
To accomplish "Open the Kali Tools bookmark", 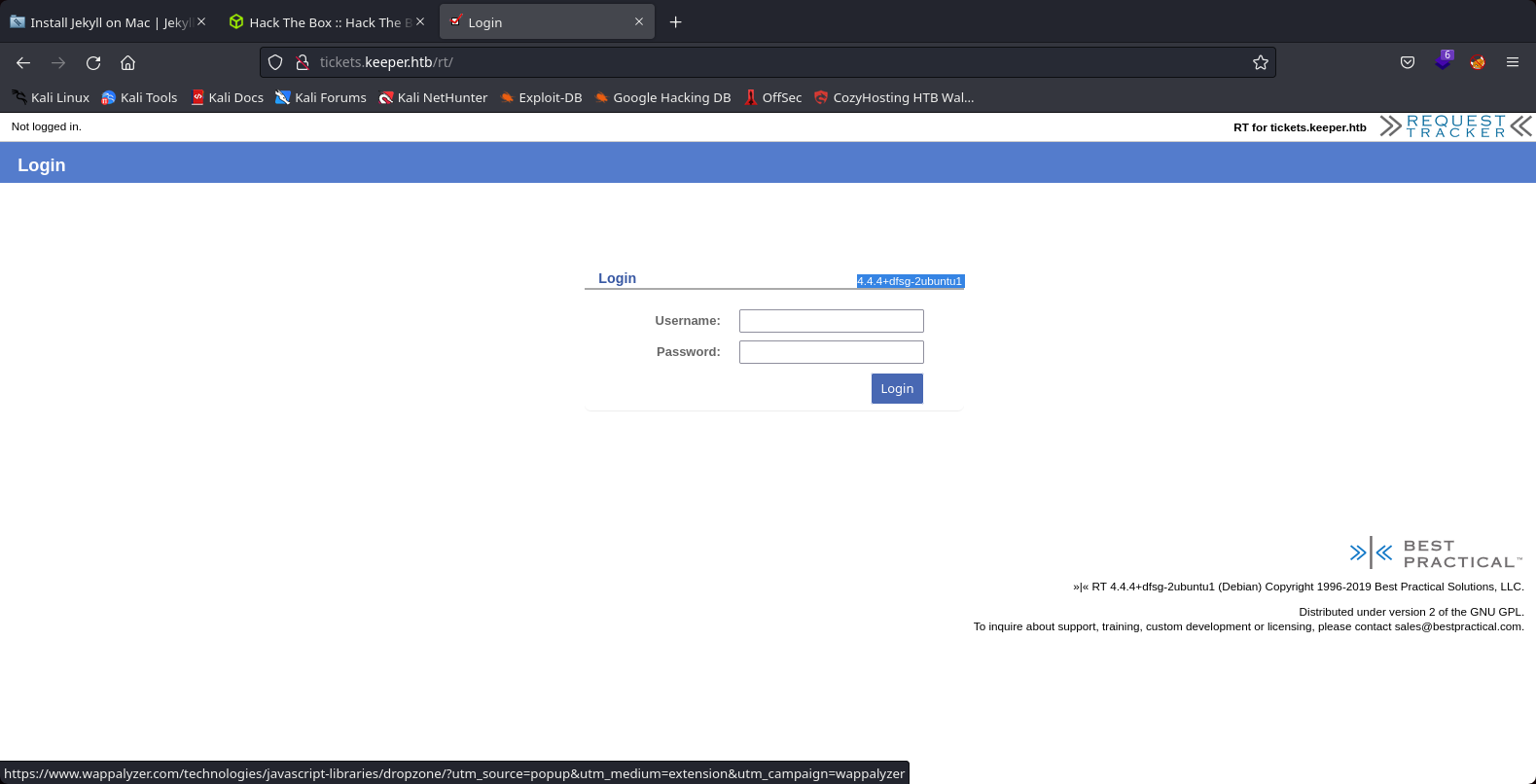I will pyautogui.click(x=139, y=97).
